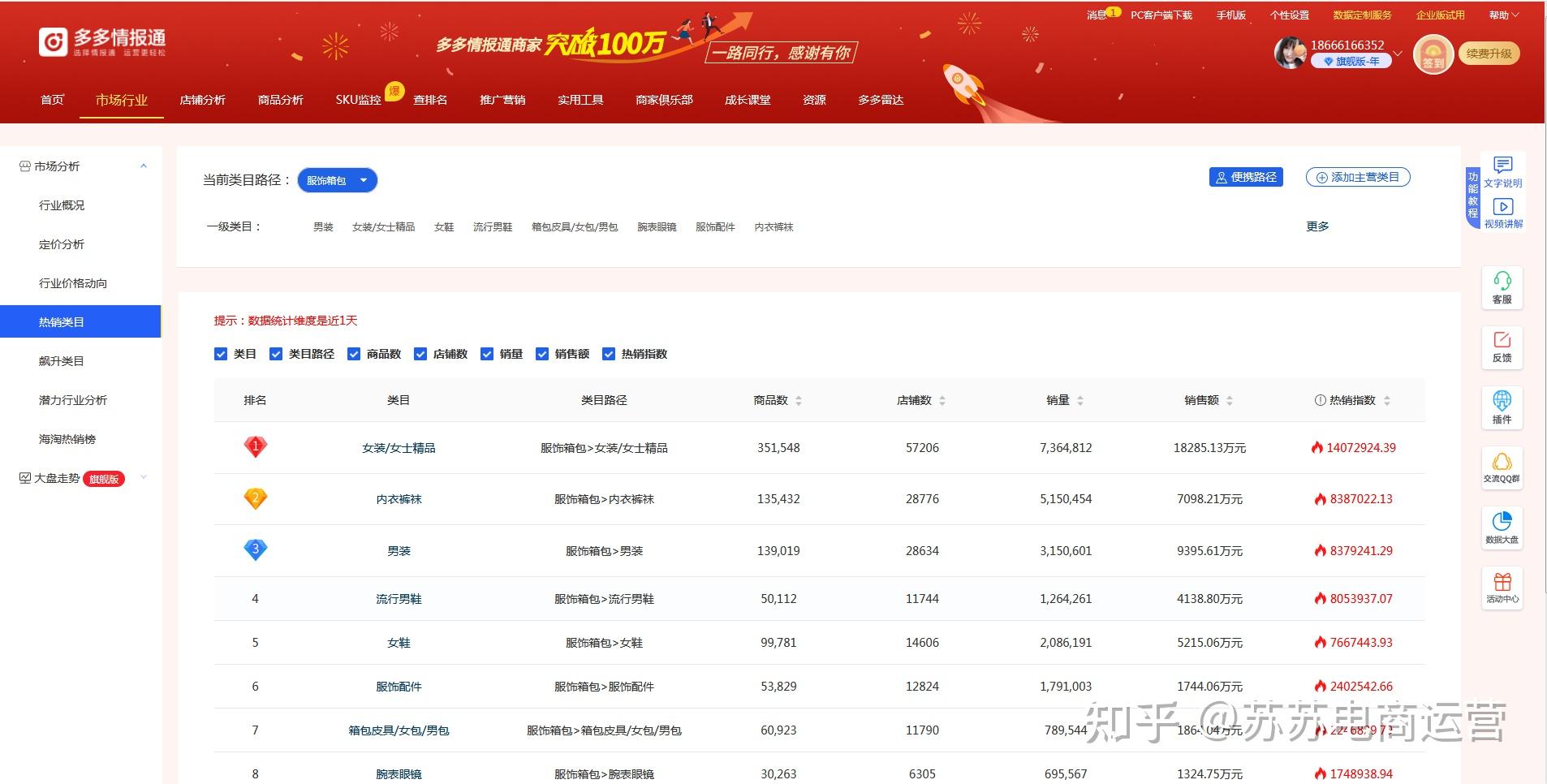
Task: Select 行业概况 in the sidebar
Action: point(62,205)
